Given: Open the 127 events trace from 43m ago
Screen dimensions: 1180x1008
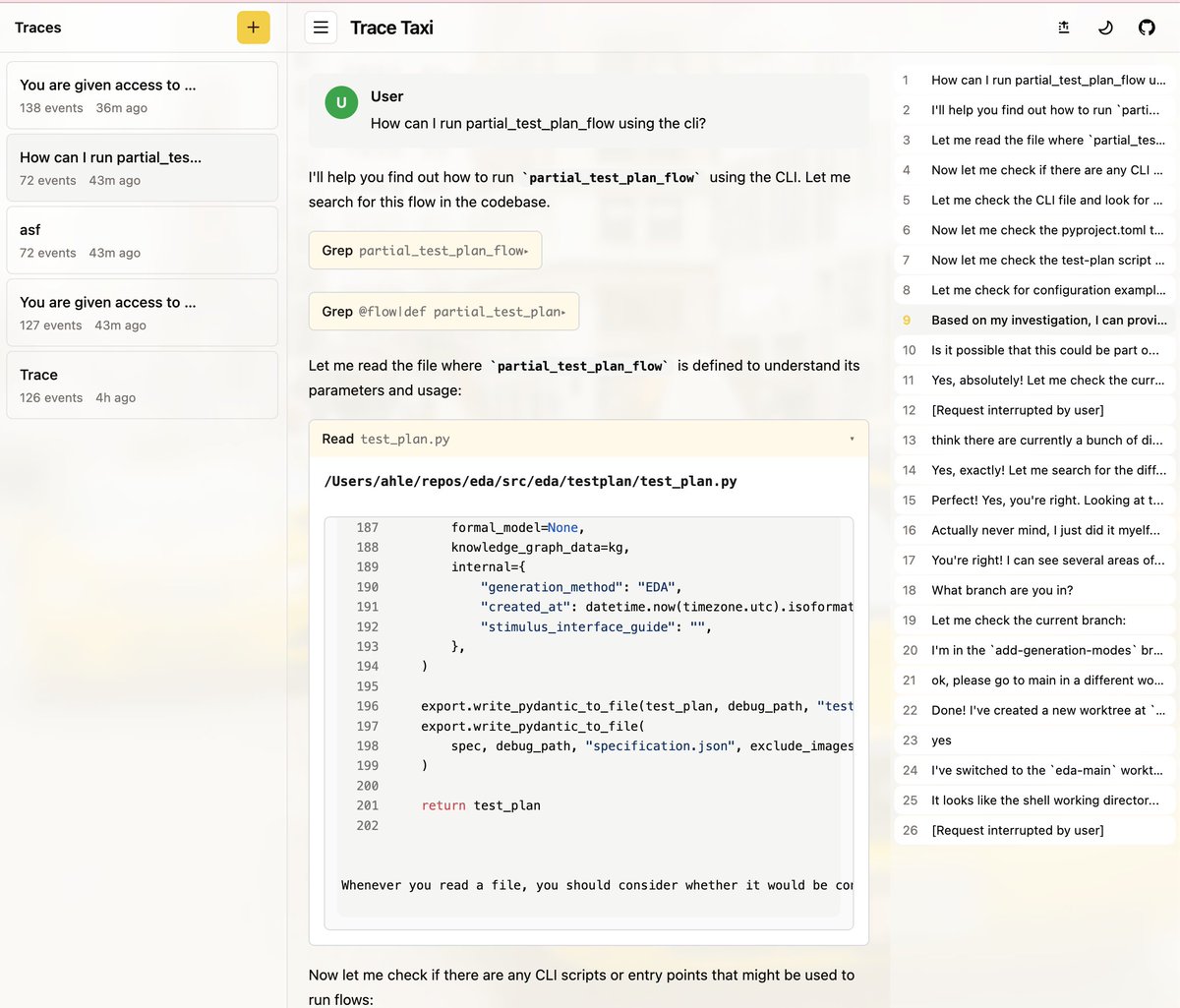Looking at the screenshot, I should coord(142,313).
